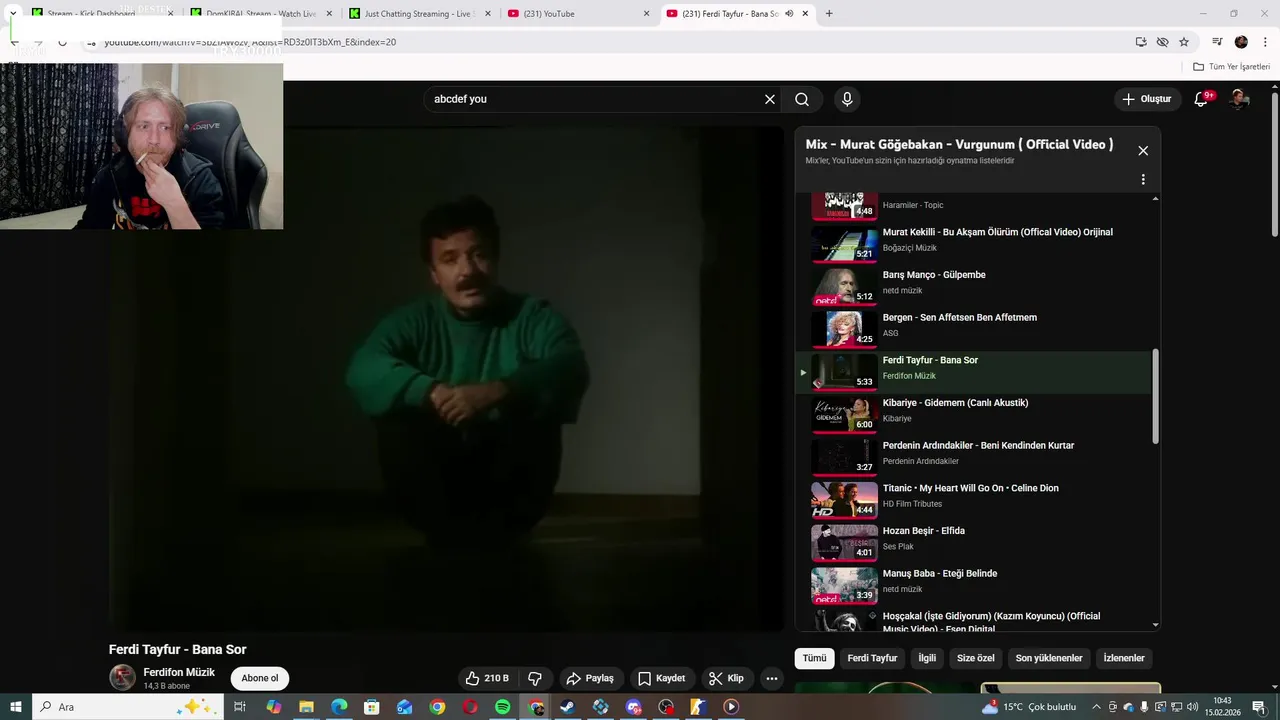The width and height of the screenshot is (1280, 720).
Task: Click the YouTube search input field
Action: point(596,99)
